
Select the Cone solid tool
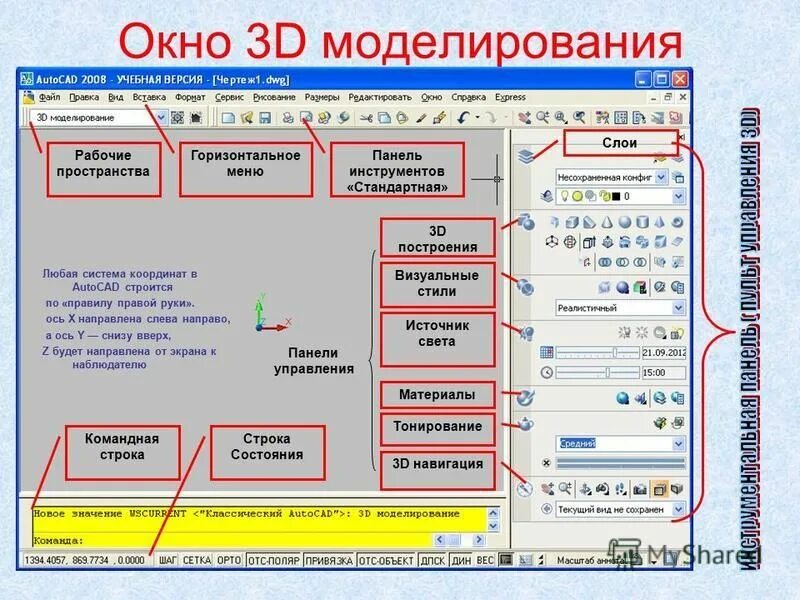click(x=607, y=222)
